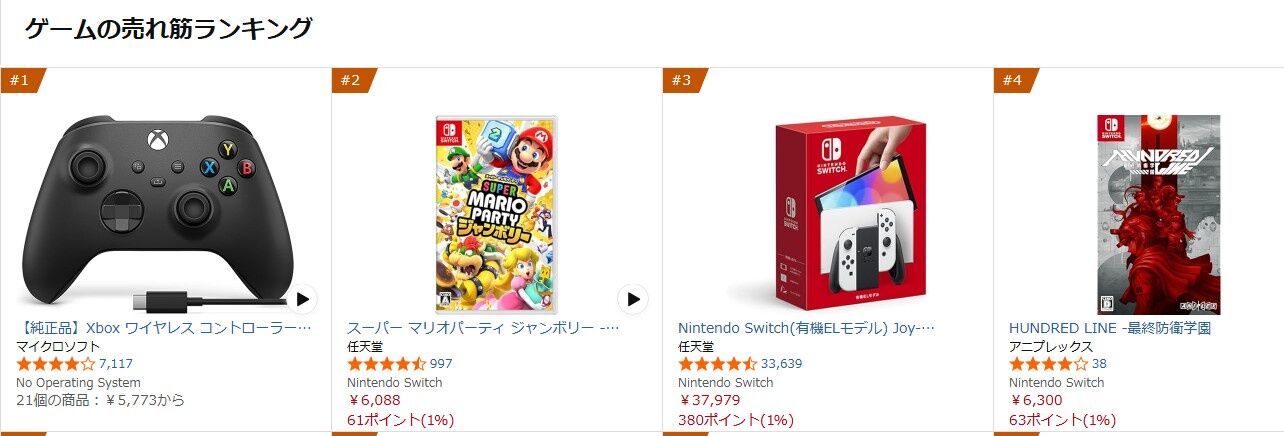This screenshot has width=1284, height=436.
Task: Click the star rating of Mario Party Jamboree
Action: coord(386,364)
